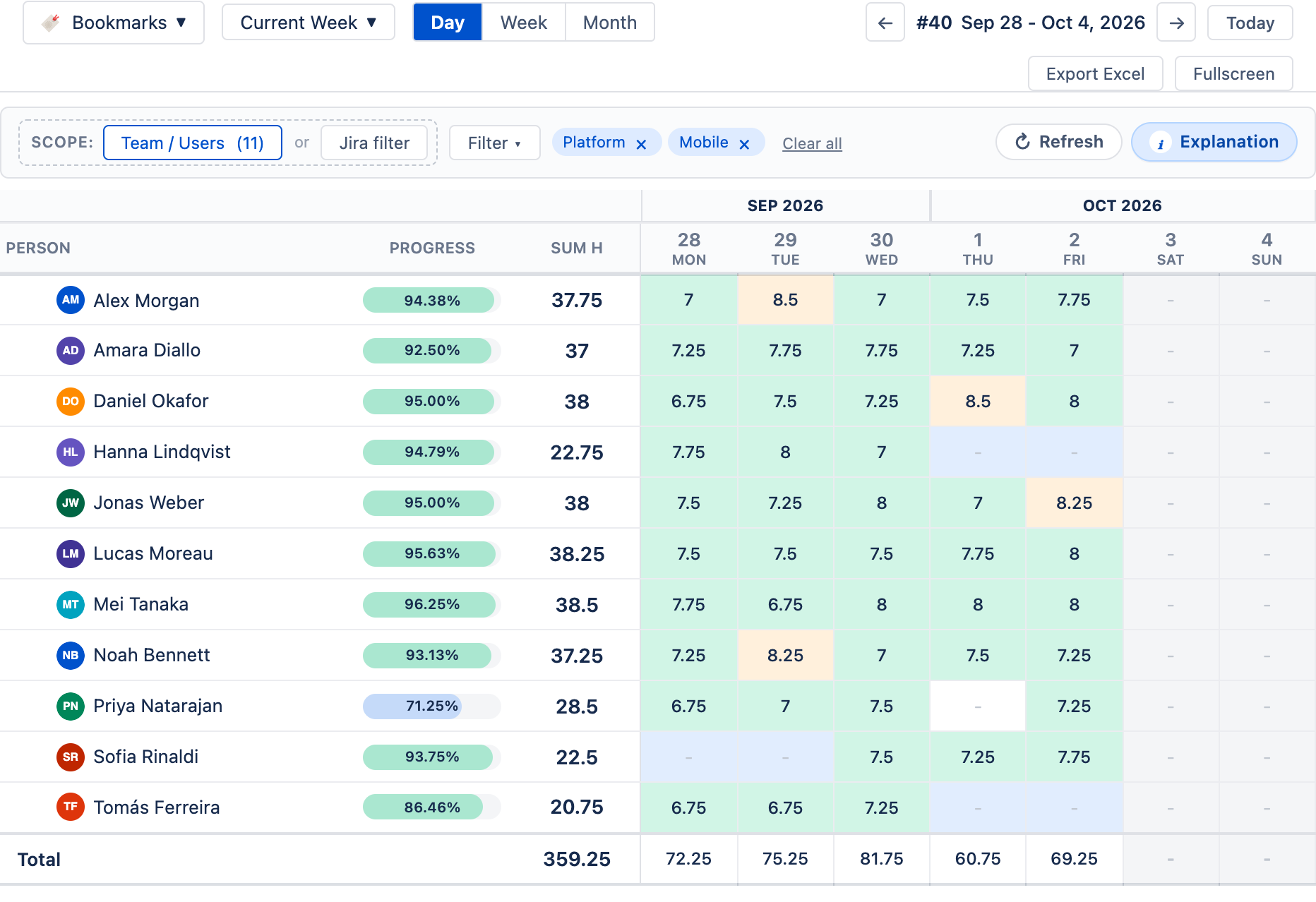1316x902 pixels.
Task: Click the SEP 2026 month header
Action: (785, 205)
